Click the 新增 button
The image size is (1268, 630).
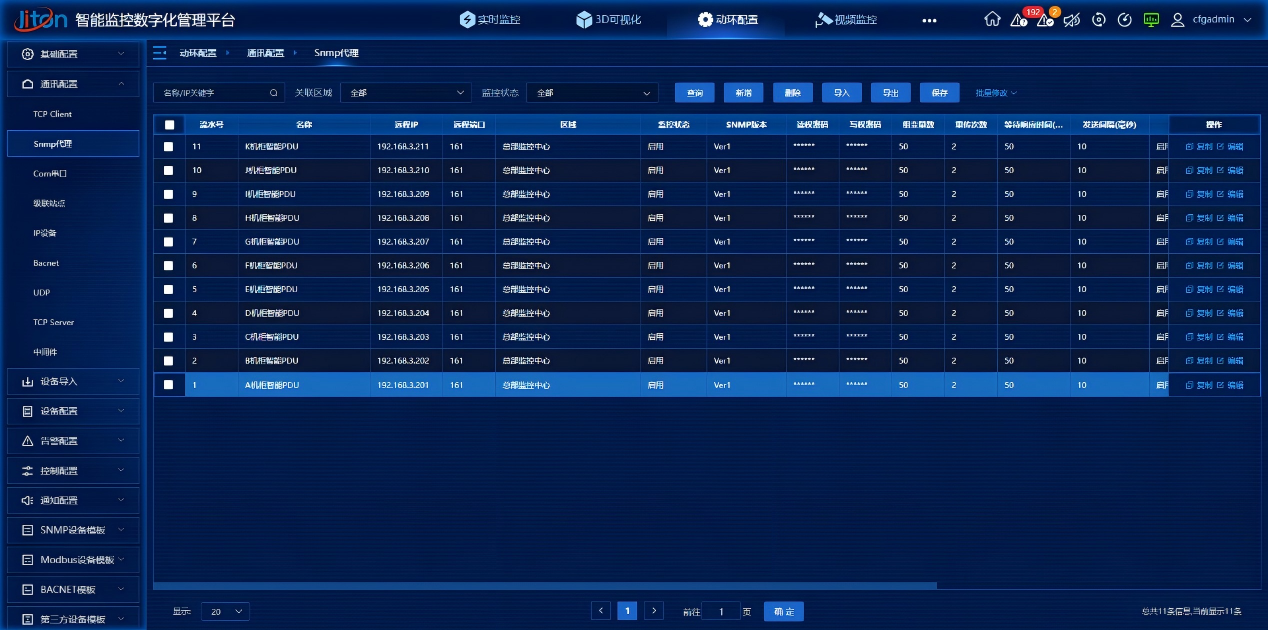(743, 93)
